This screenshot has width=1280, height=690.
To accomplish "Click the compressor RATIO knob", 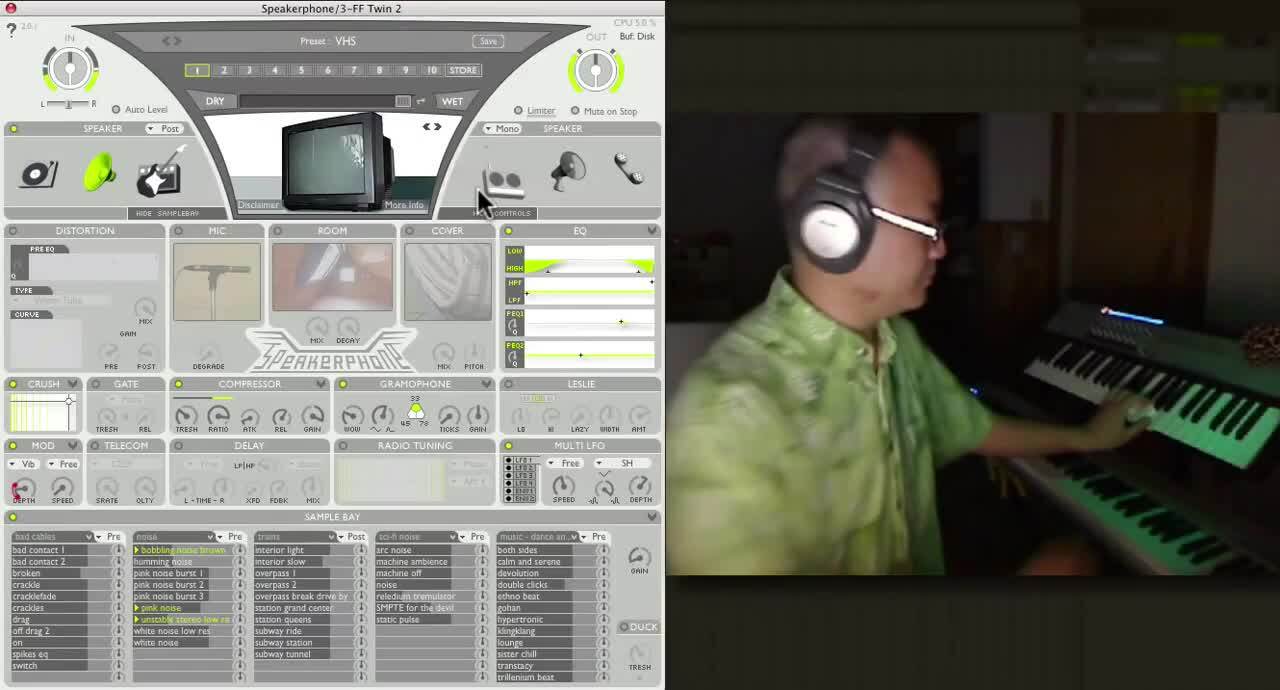I will coord(218,415).
